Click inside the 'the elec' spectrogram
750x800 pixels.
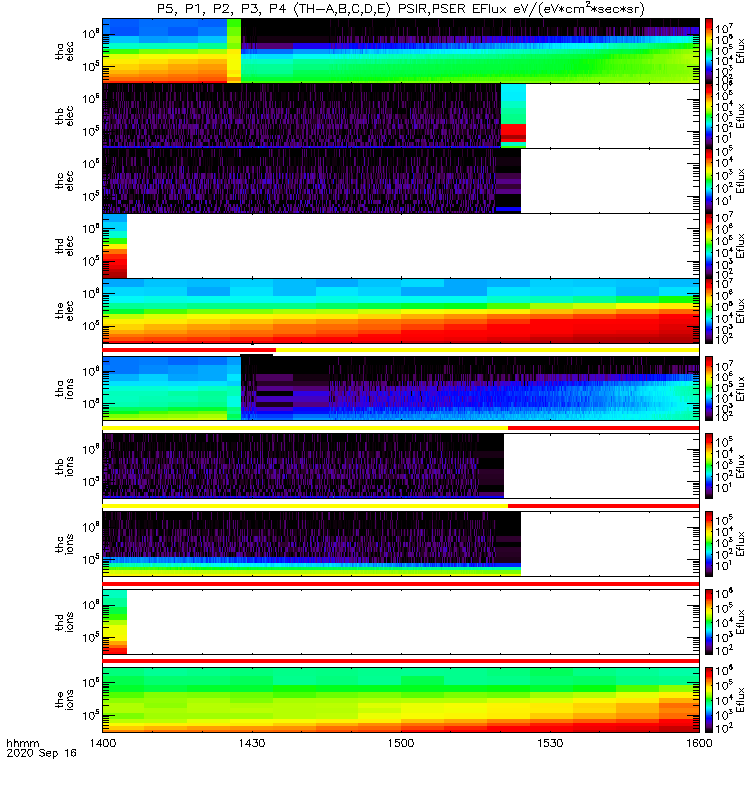click(x=401, y=310)
